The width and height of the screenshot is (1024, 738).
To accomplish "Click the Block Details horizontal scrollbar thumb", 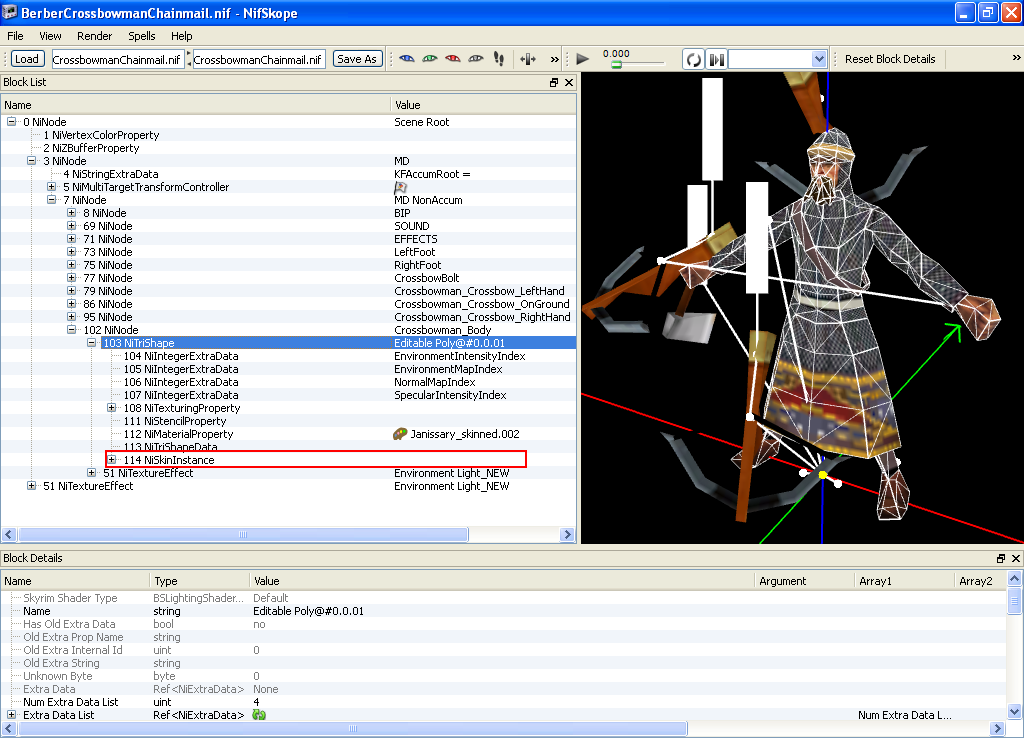I will [x=353, y=728].
